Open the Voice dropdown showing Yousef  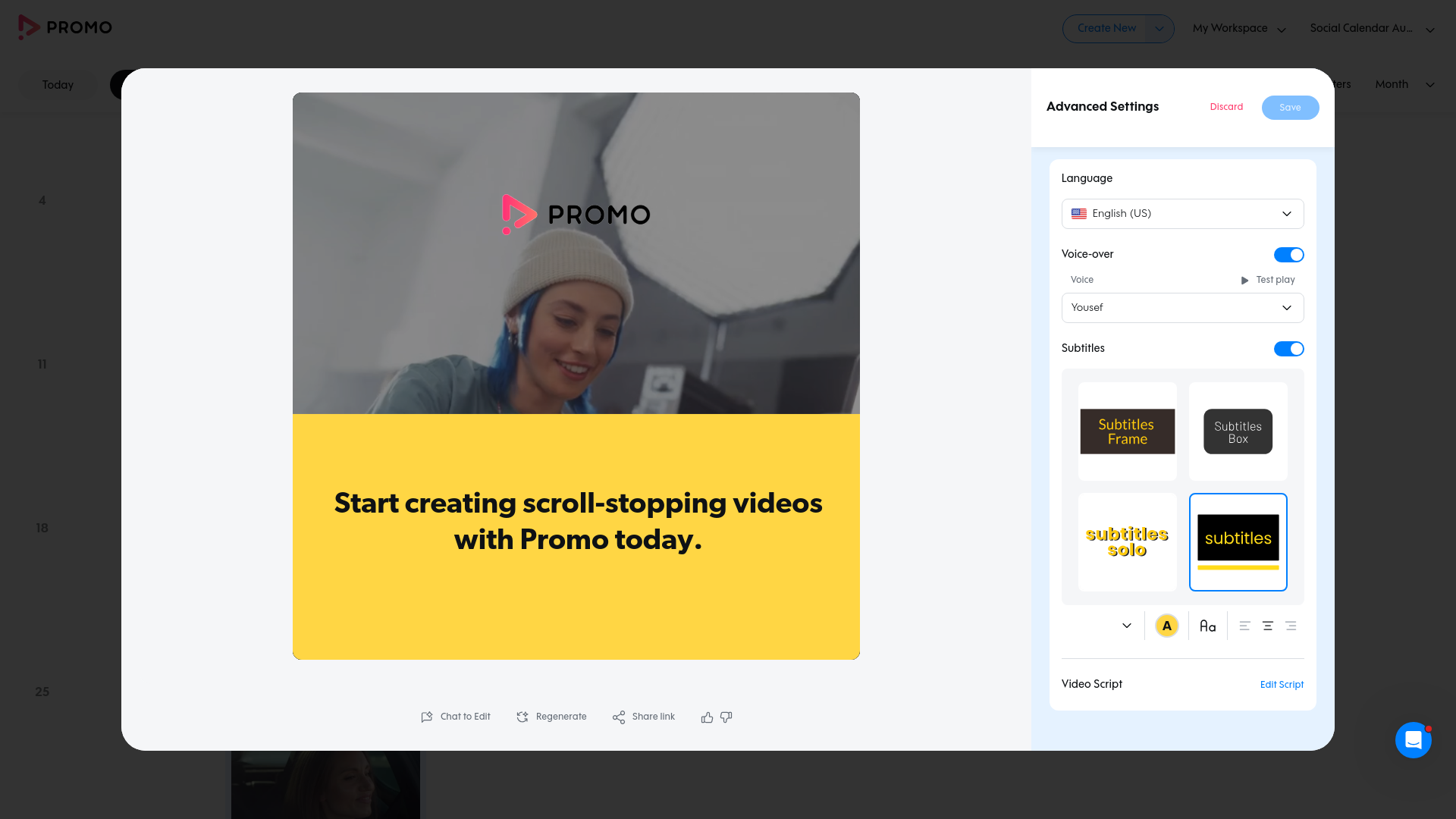point(1183,308)
